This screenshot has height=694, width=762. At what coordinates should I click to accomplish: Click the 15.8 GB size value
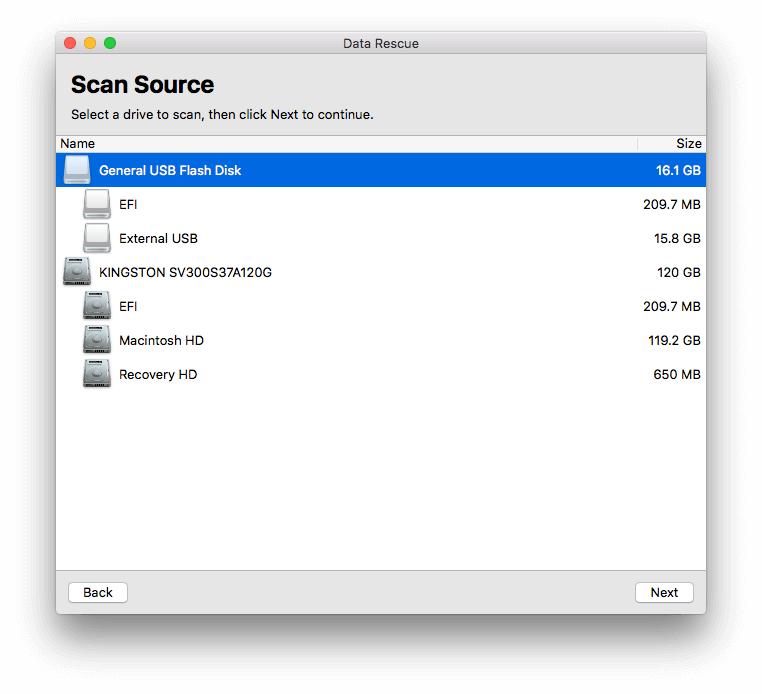677,239
